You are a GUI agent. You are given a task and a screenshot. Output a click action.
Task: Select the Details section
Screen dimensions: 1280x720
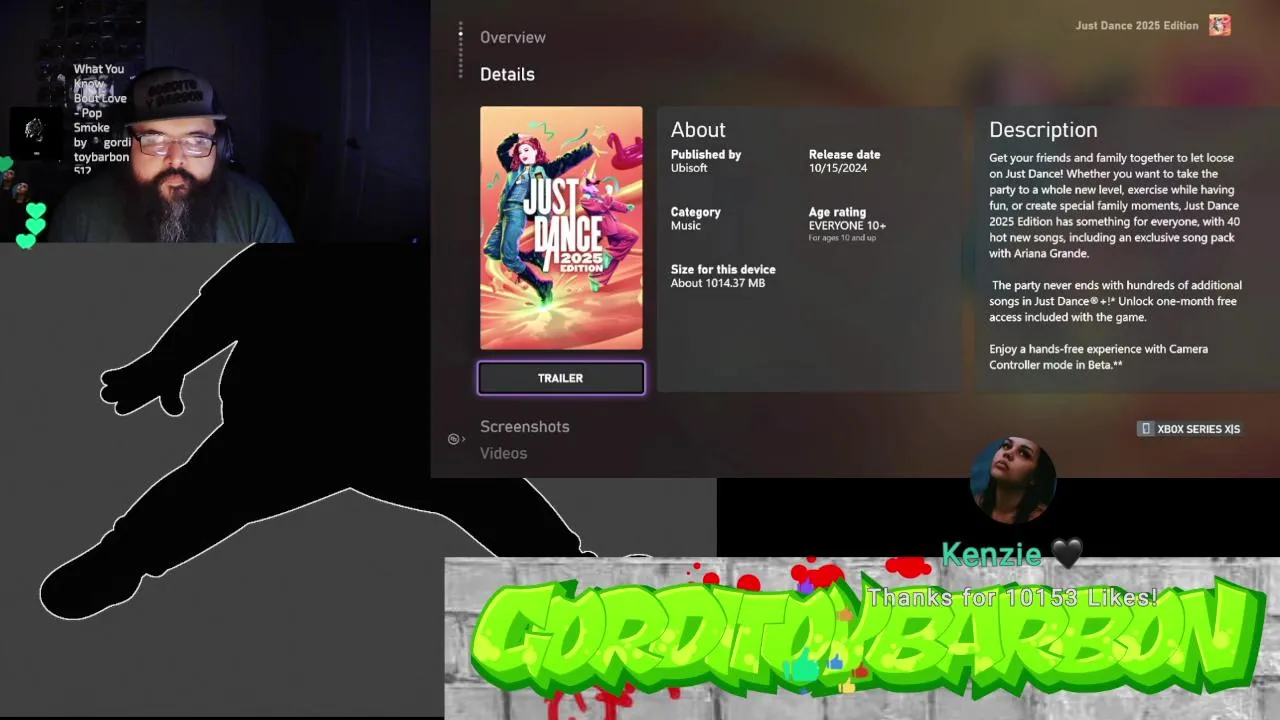[x=507, y=74]
